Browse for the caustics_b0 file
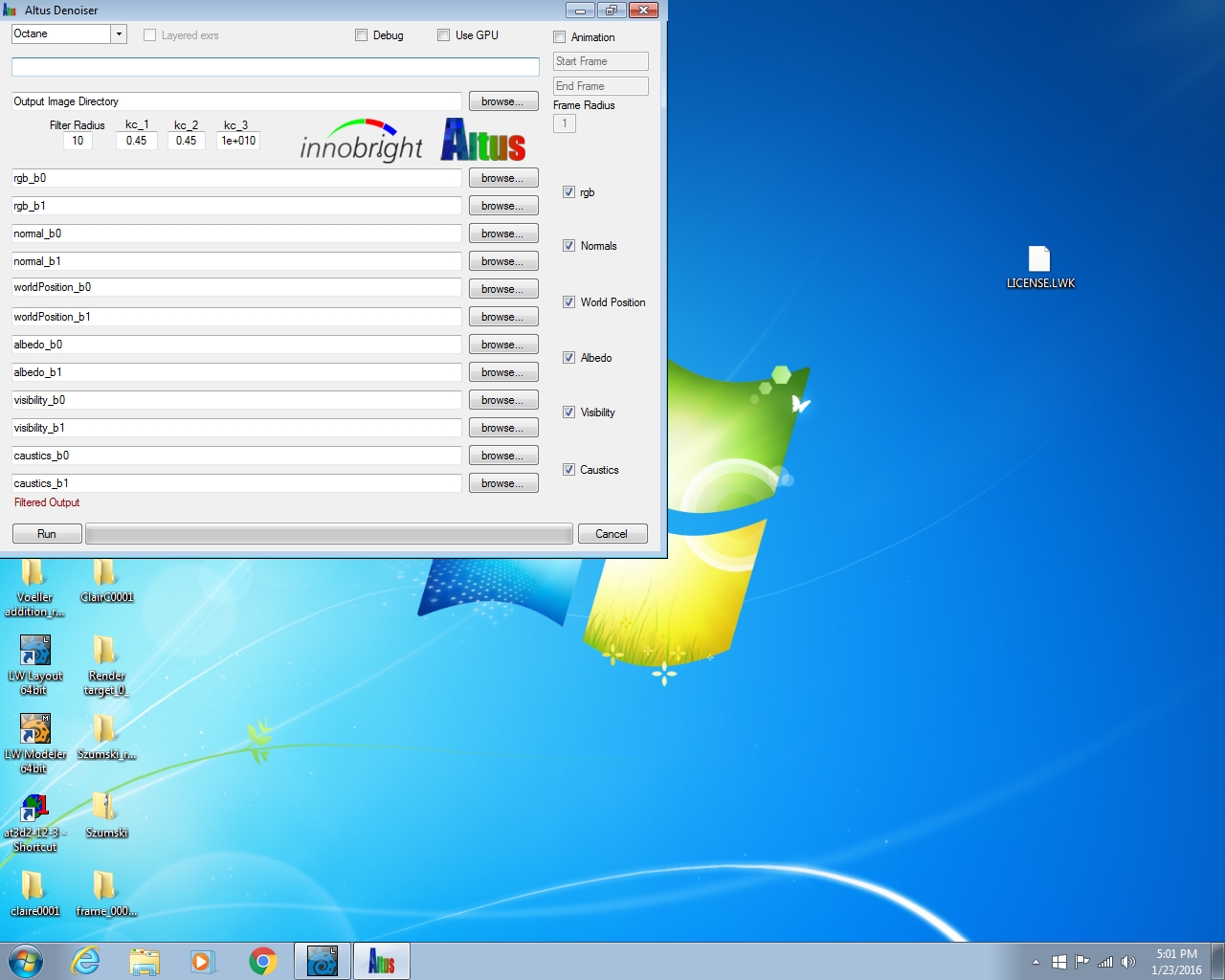 [x=503, y=456]
